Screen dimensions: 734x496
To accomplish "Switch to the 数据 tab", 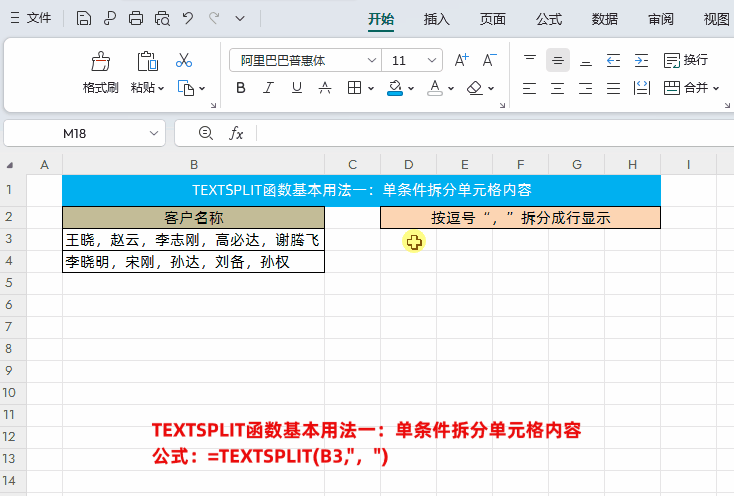I will point(605,19).
